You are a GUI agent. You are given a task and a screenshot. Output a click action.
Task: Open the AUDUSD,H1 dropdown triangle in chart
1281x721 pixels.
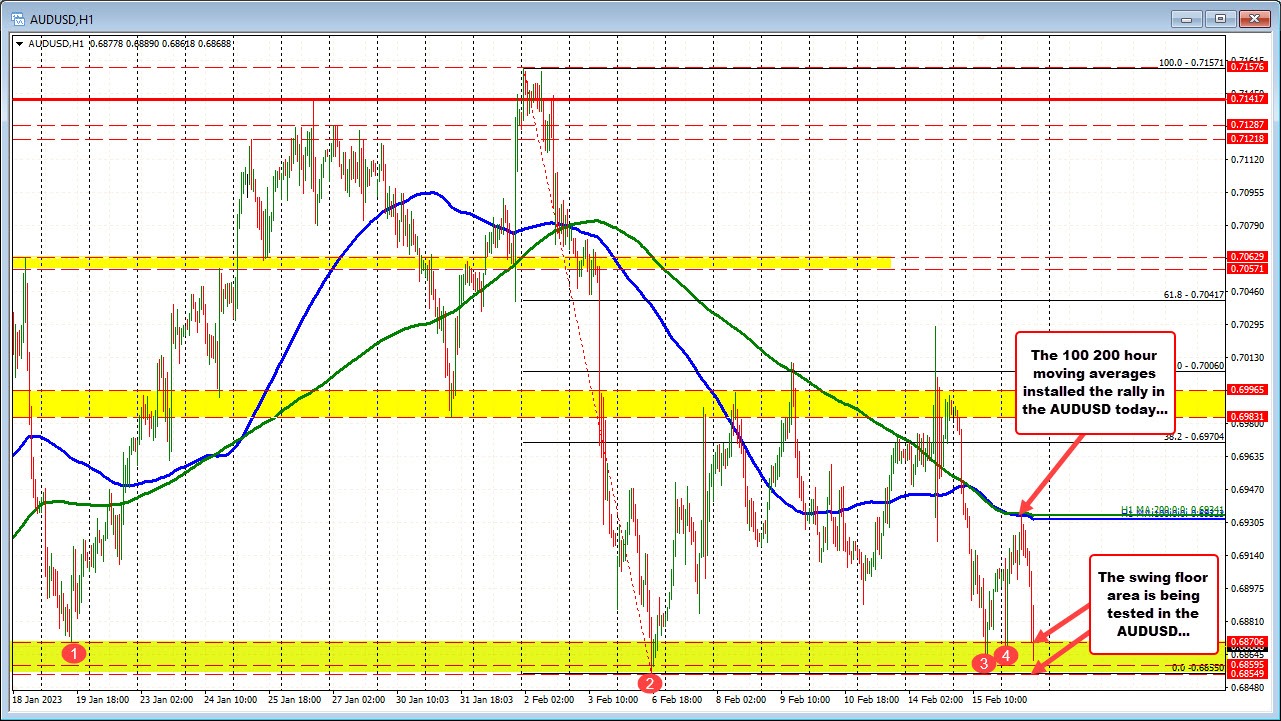(x=19, y=44)
